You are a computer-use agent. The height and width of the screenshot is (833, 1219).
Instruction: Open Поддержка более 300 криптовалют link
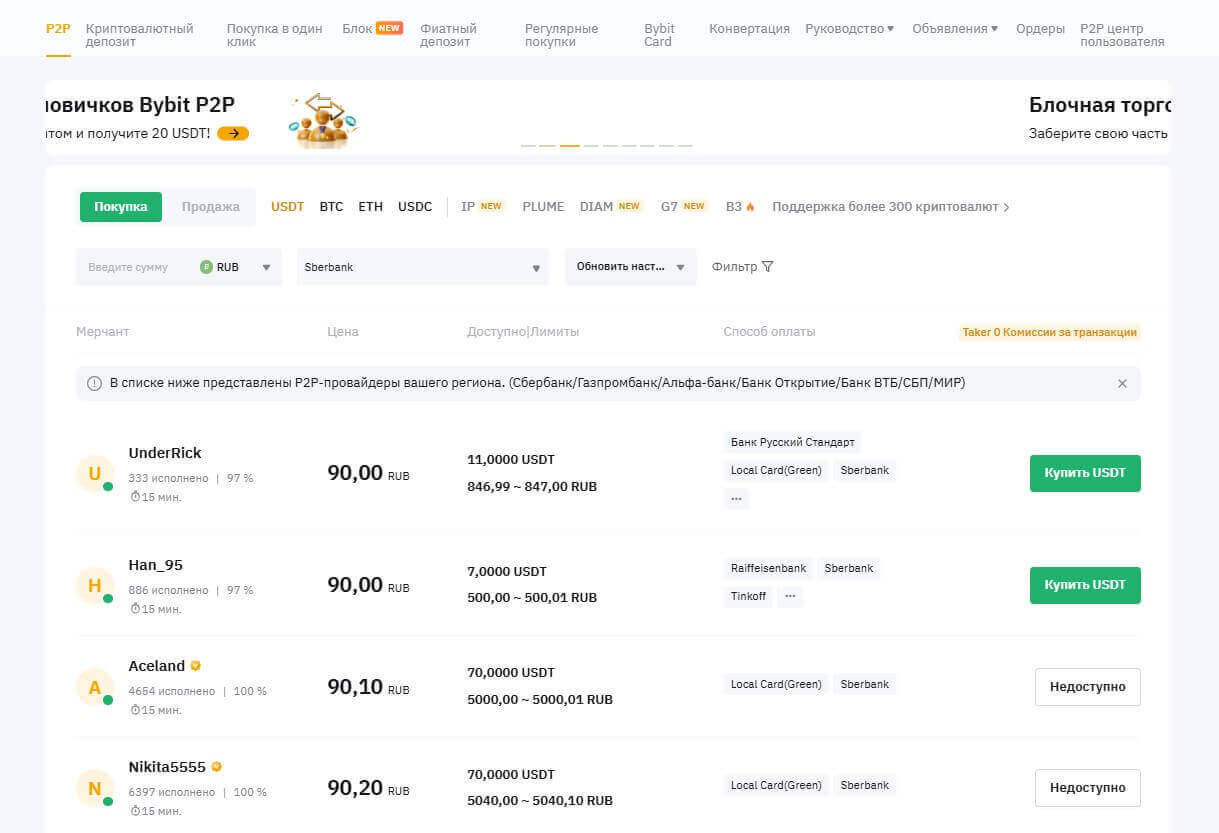[890, 207]
